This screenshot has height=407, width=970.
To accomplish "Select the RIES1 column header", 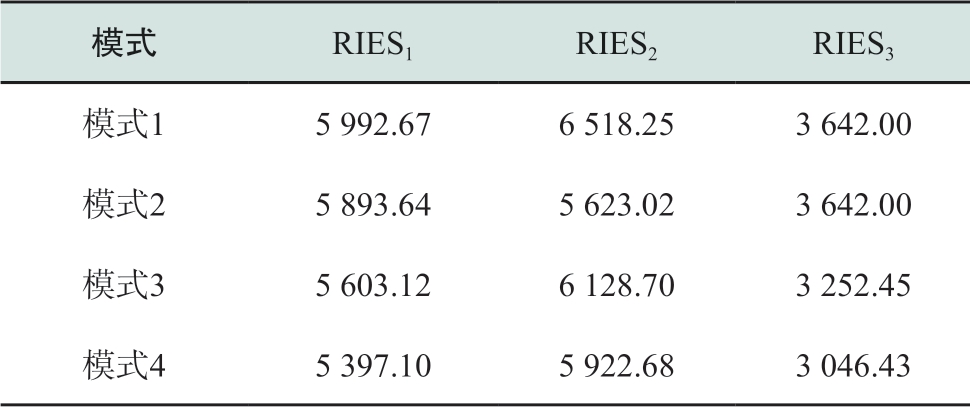I will (372, 45).
